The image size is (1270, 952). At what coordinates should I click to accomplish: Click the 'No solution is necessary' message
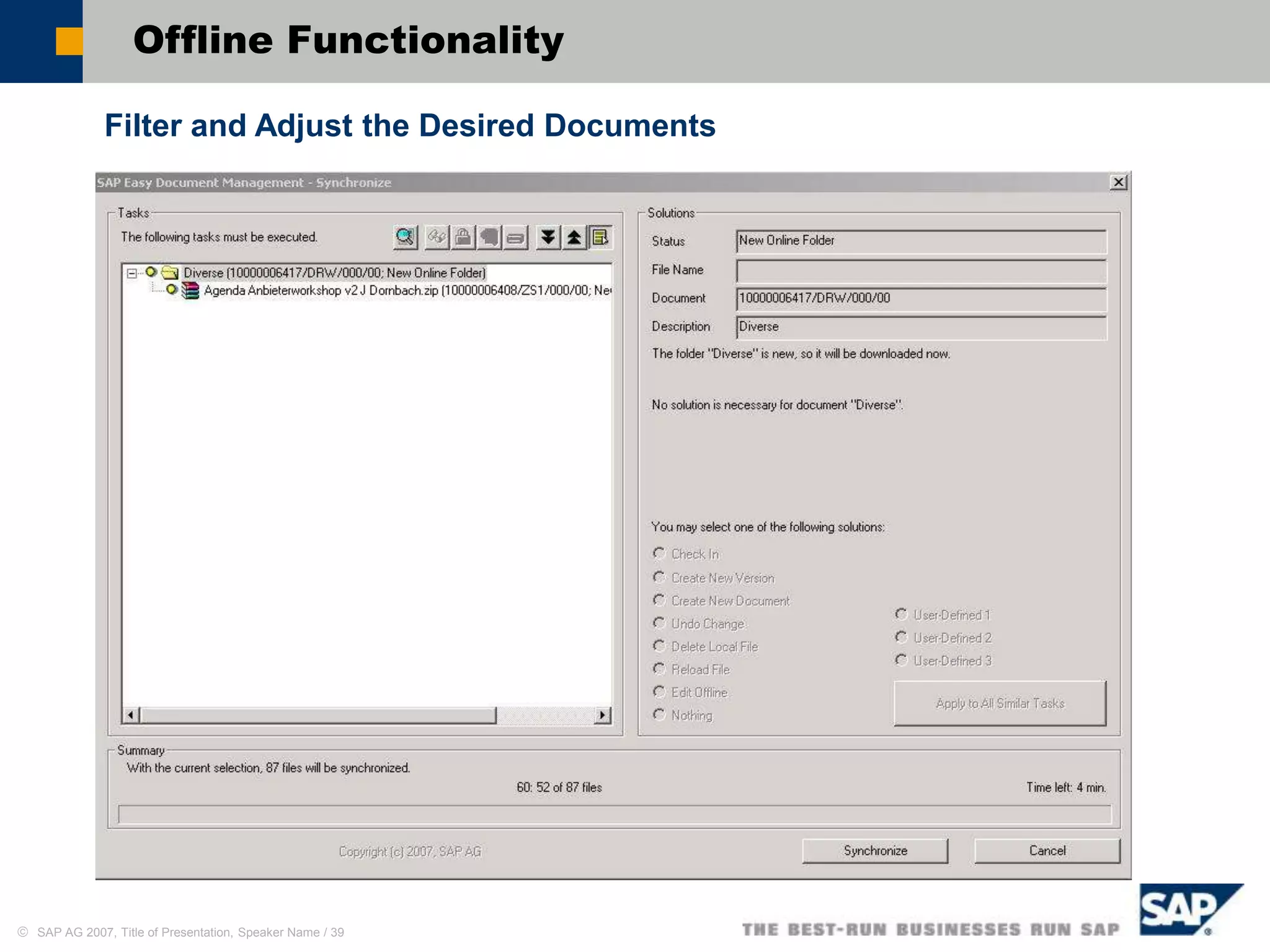click(777, 405)
